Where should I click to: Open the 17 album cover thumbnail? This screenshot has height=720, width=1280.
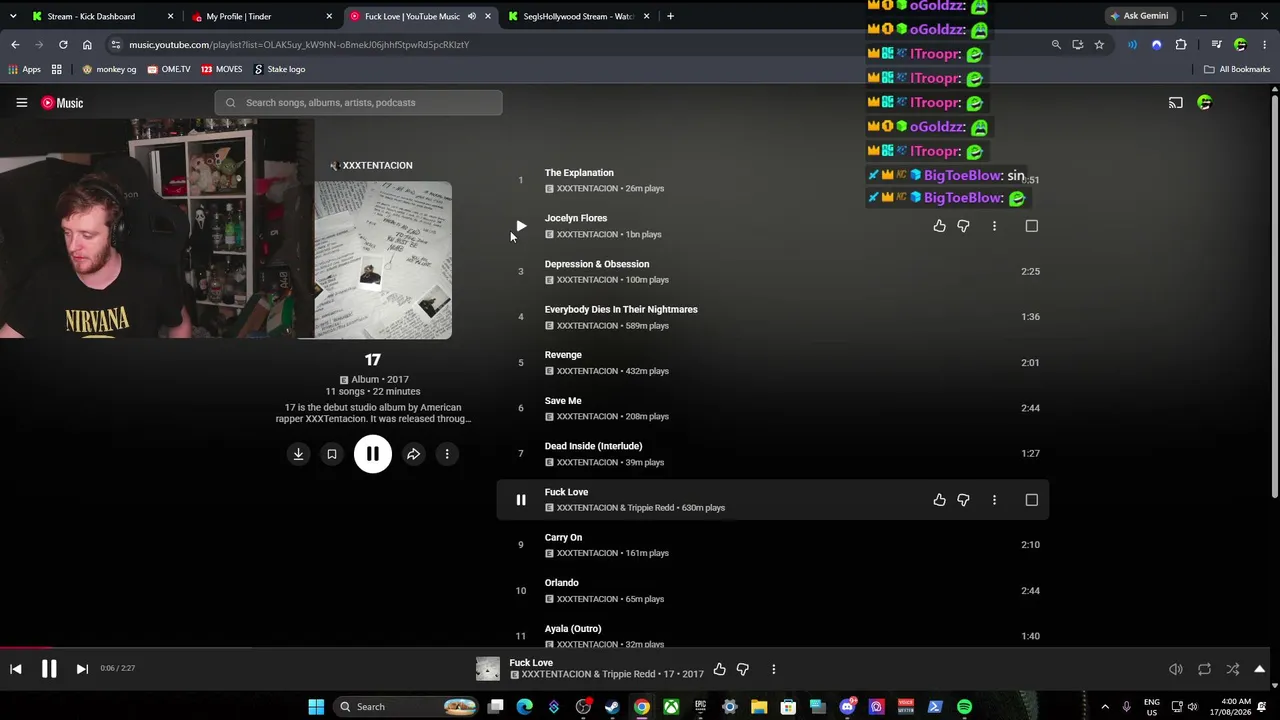click(x=383, y=260)
